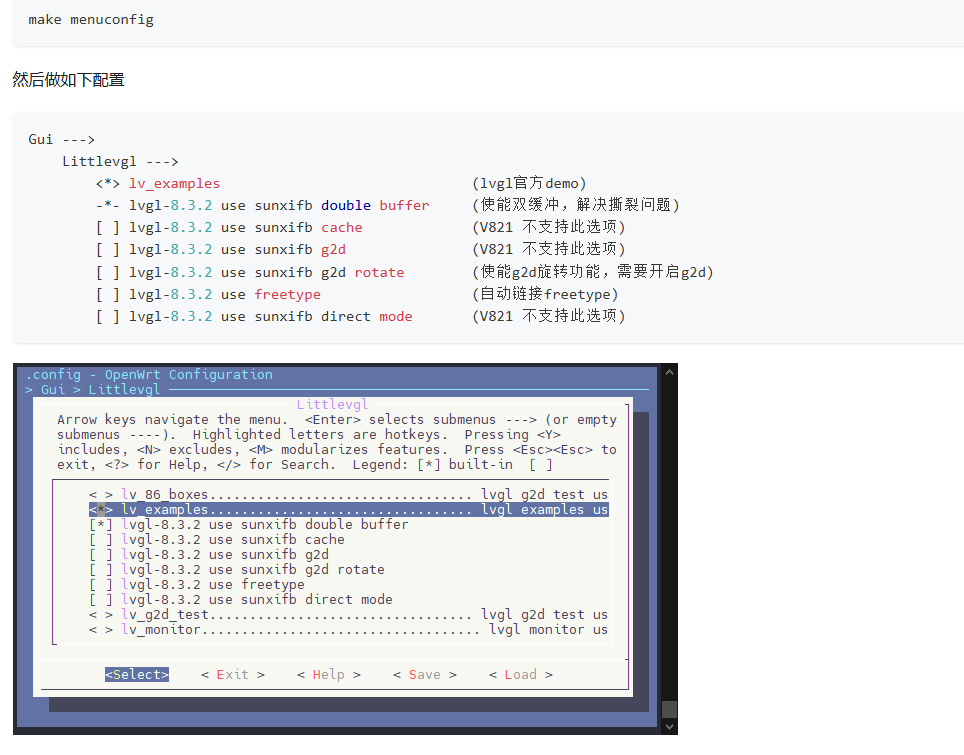Click the scrollbar thumb beside the terminal screenshot
964x755 pixels.
[x=669, y=710]
